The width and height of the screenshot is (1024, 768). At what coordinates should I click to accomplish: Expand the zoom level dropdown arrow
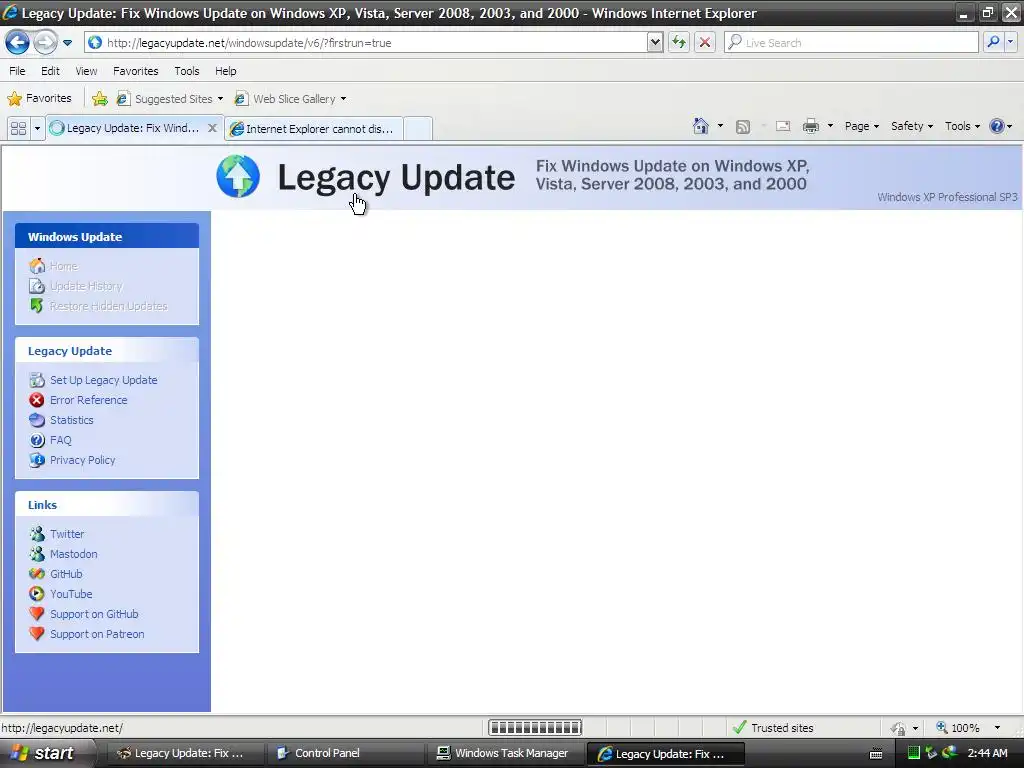[x=997, y=728]
